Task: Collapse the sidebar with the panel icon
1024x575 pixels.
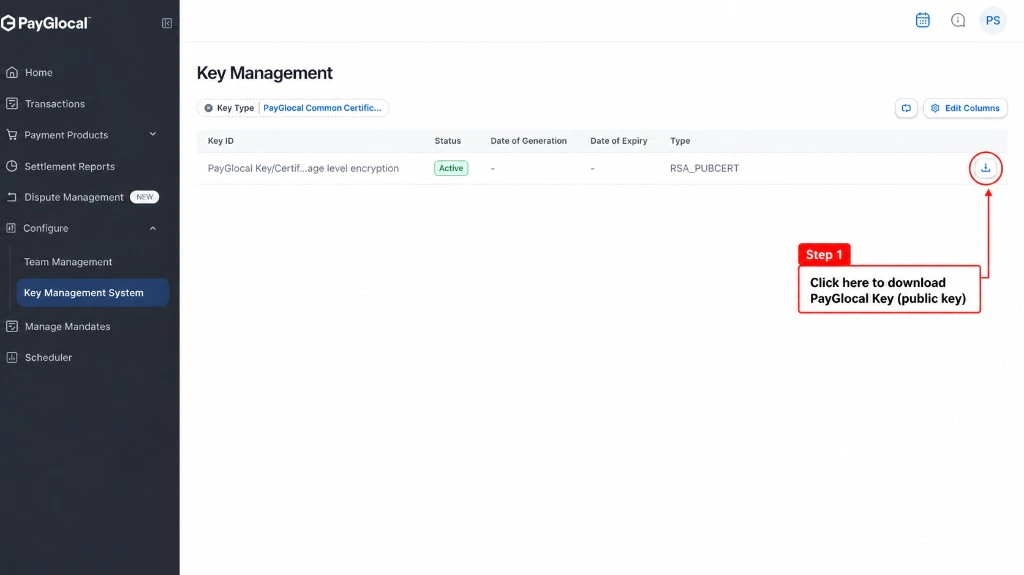Action: [x=167, y=24]
